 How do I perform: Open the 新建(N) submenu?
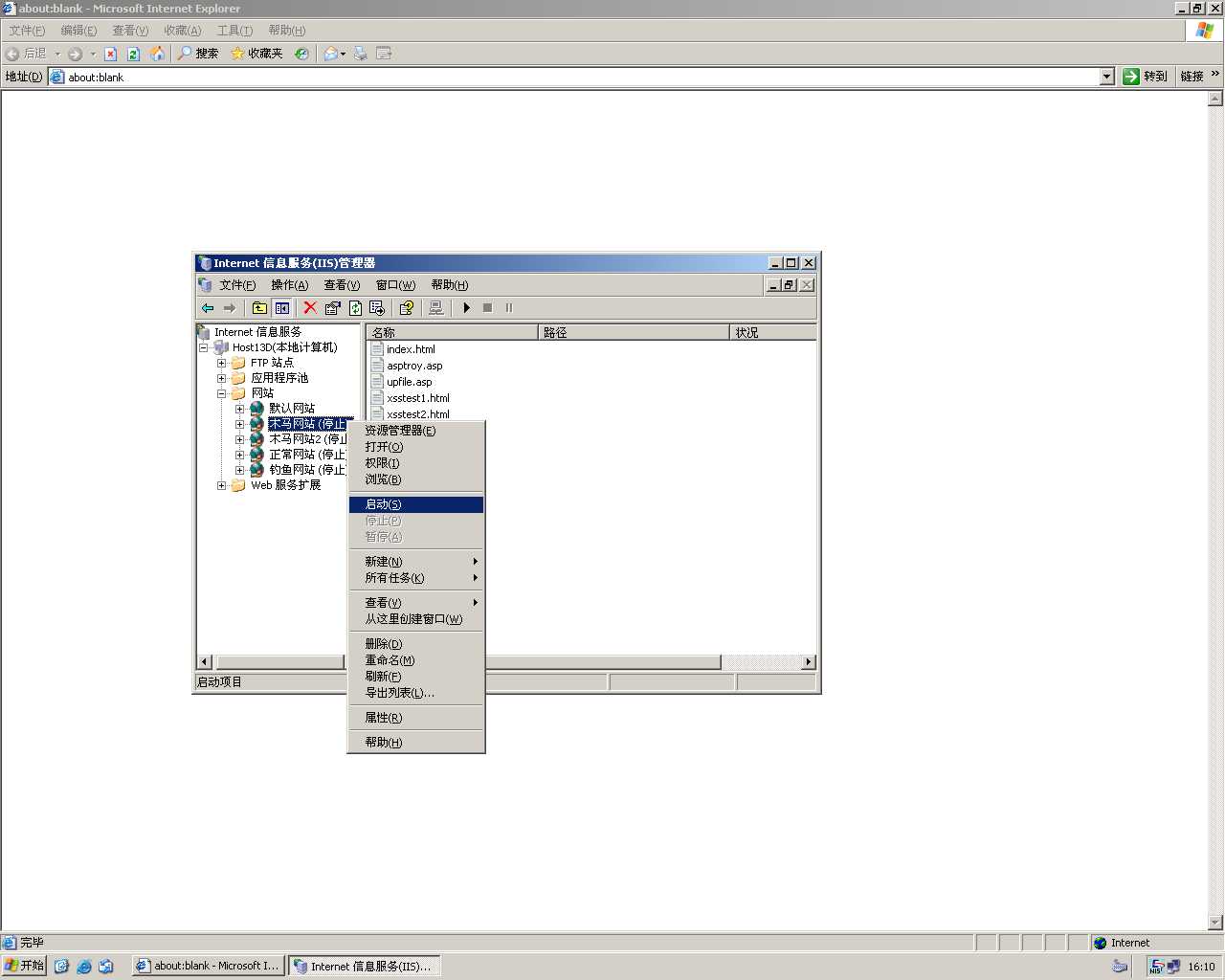416,562
